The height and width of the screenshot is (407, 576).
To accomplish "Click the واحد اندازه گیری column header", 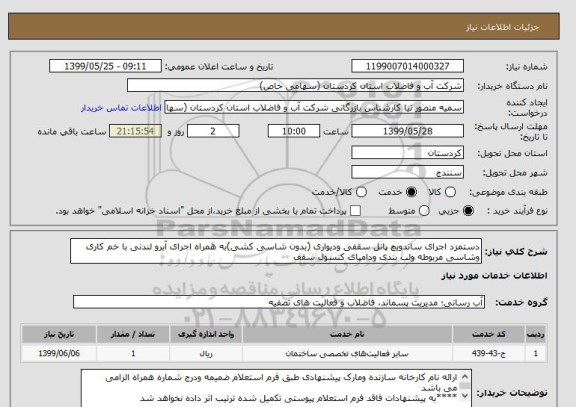I will click(x=206, y=334).
